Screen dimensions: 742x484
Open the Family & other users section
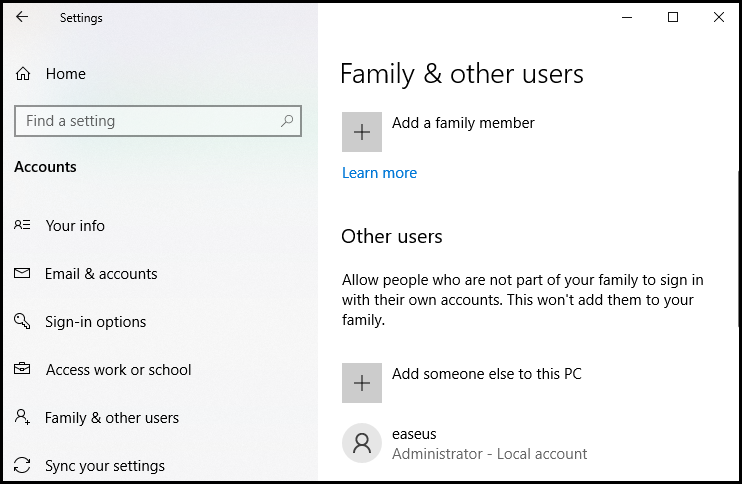pyautogui.click(x=112, y=418)
